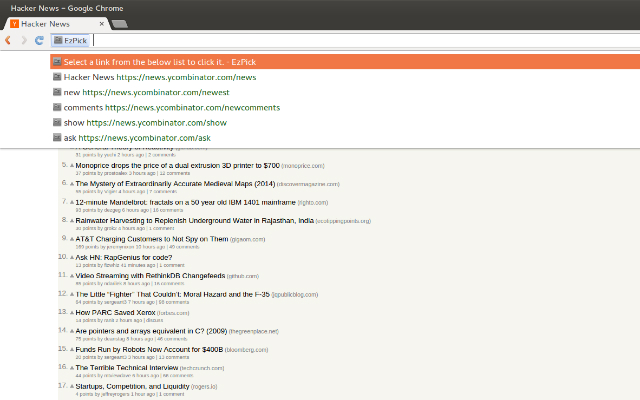Viewport: 640px width, 400px height.
Task: Open 12-minute Mandelbrot IBM 1401 article
Action: tap(185, 202)
